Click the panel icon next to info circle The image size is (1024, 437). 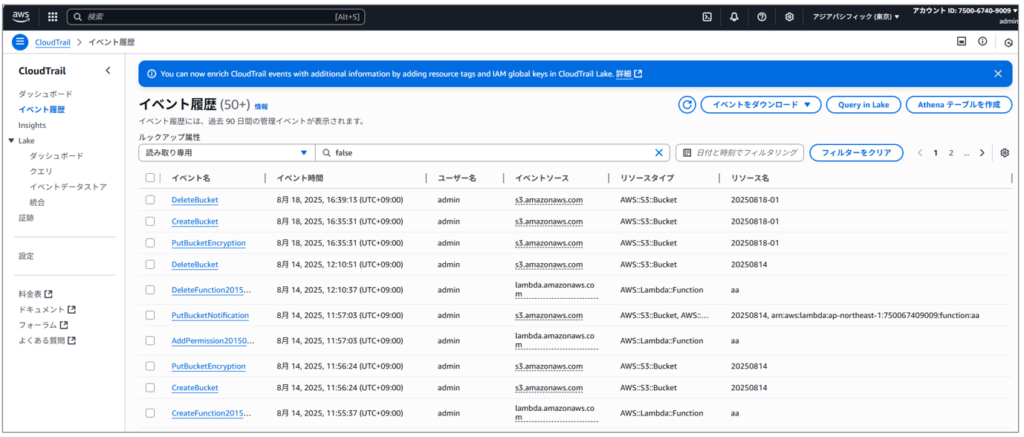[x=961, y=42]
